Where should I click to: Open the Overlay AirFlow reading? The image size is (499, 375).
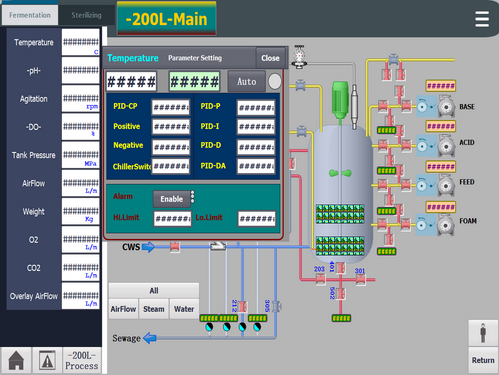click(81, 296)
